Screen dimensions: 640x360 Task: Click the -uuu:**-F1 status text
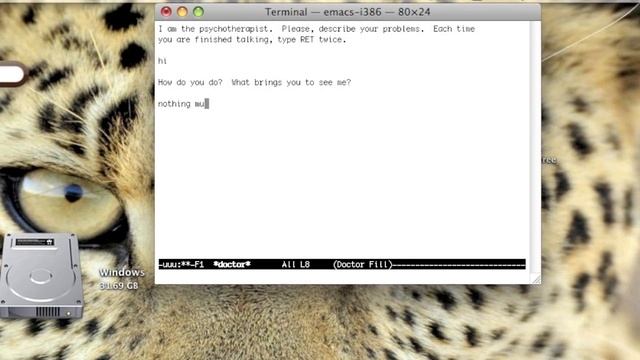click(181, 264)
